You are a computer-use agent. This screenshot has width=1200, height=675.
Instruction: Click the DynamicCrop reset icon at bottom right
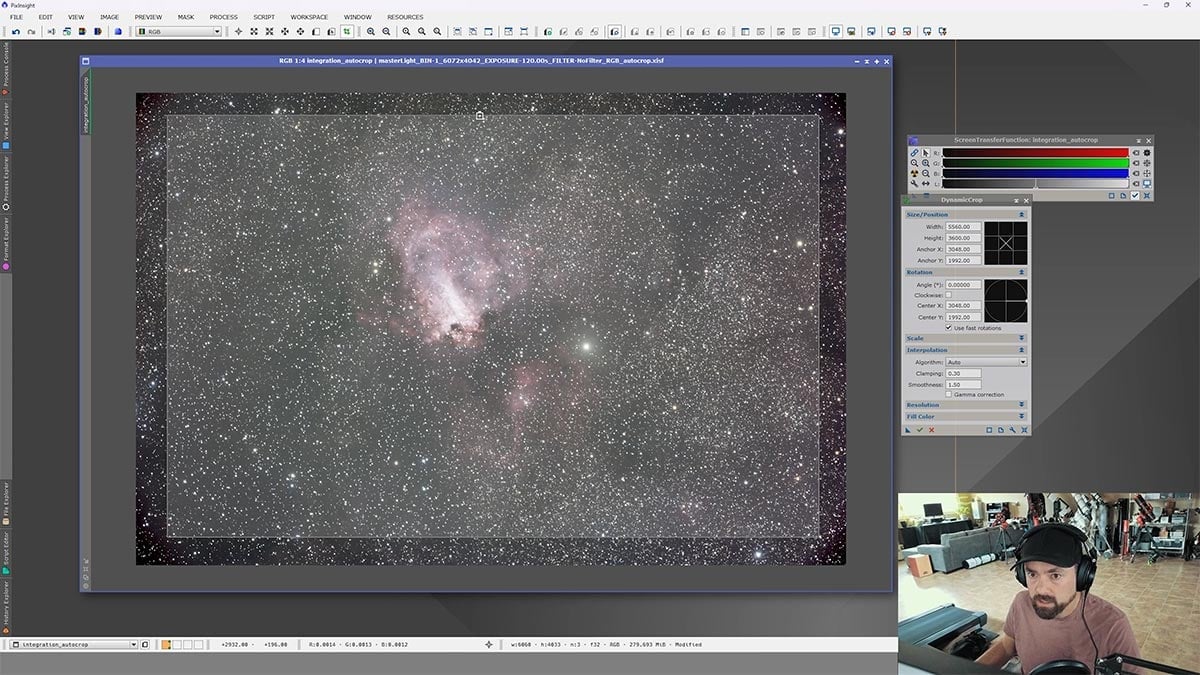[x=1024, y=430]
